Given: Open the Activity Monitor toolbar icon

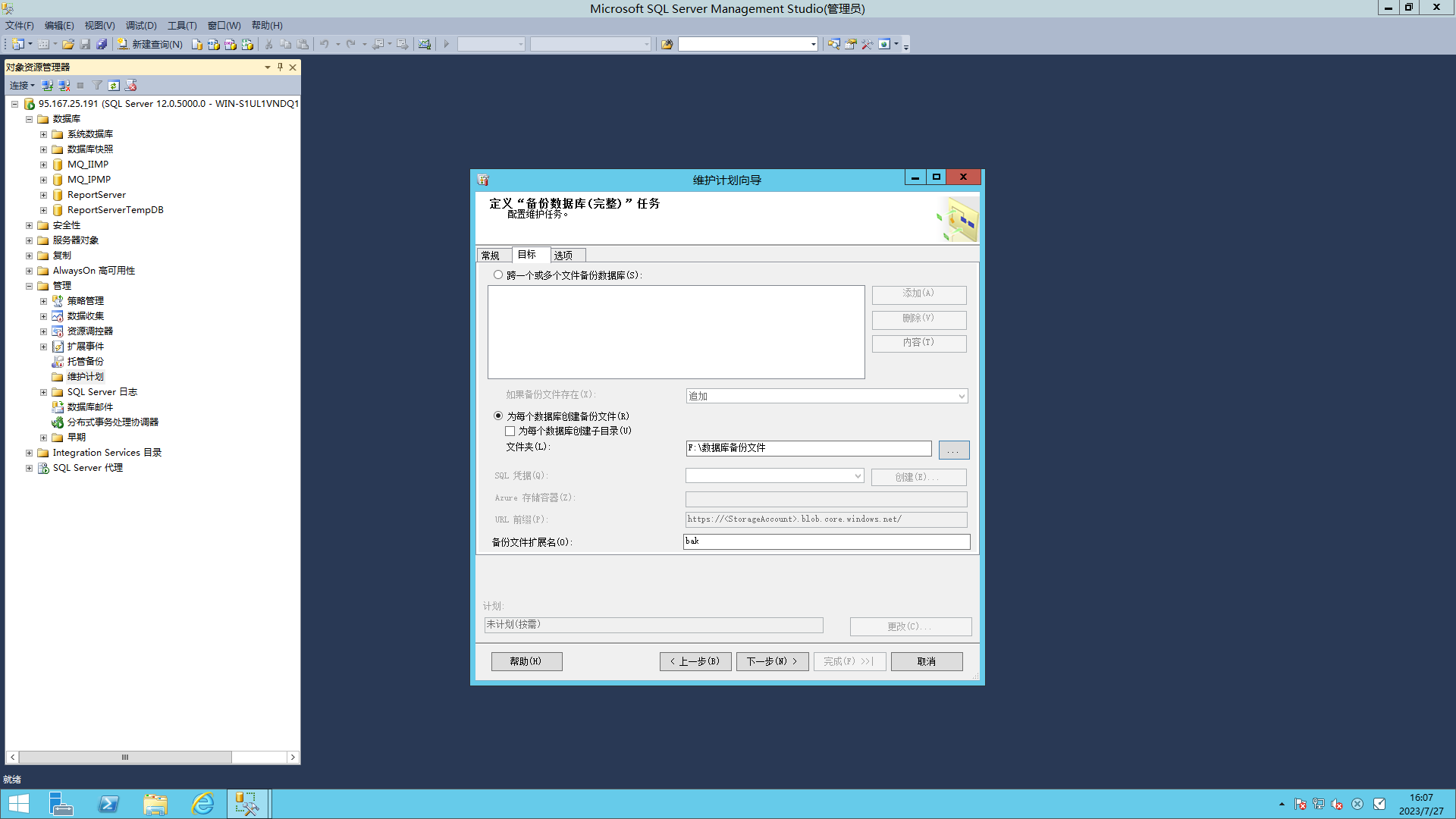Looking at the screenshot, I should point(425,44).
